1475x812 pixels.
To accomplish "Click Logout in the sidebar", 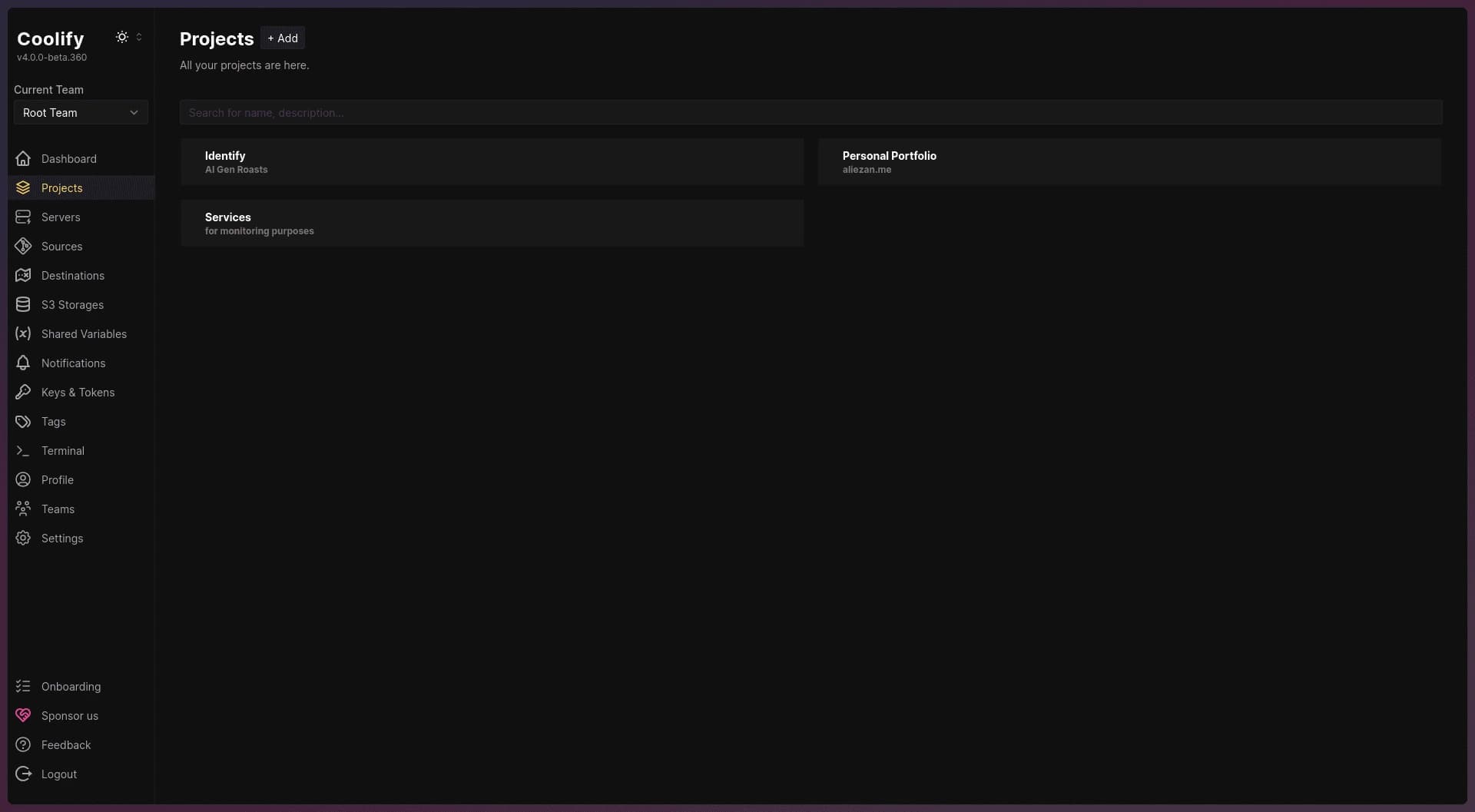I will click(x=81, y=774).
